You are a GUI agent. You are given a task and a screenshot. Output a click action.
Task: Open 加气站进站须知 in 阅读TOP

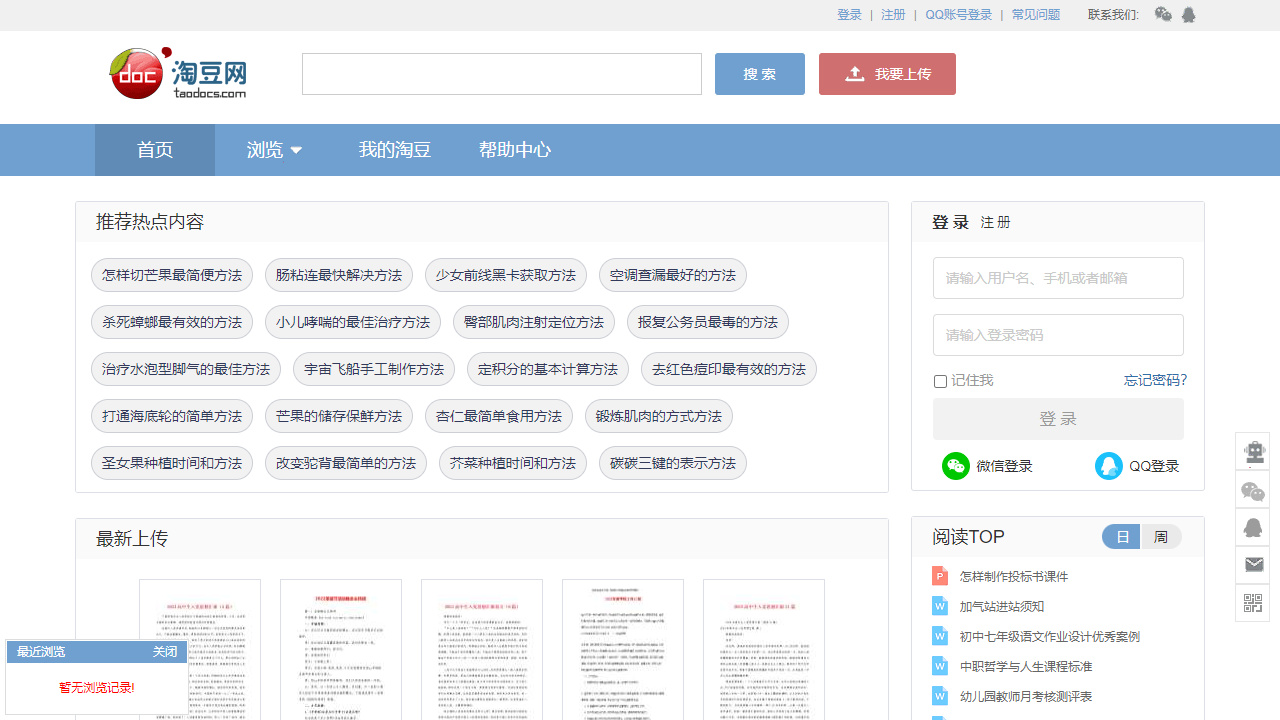(x=1002, y=606)
